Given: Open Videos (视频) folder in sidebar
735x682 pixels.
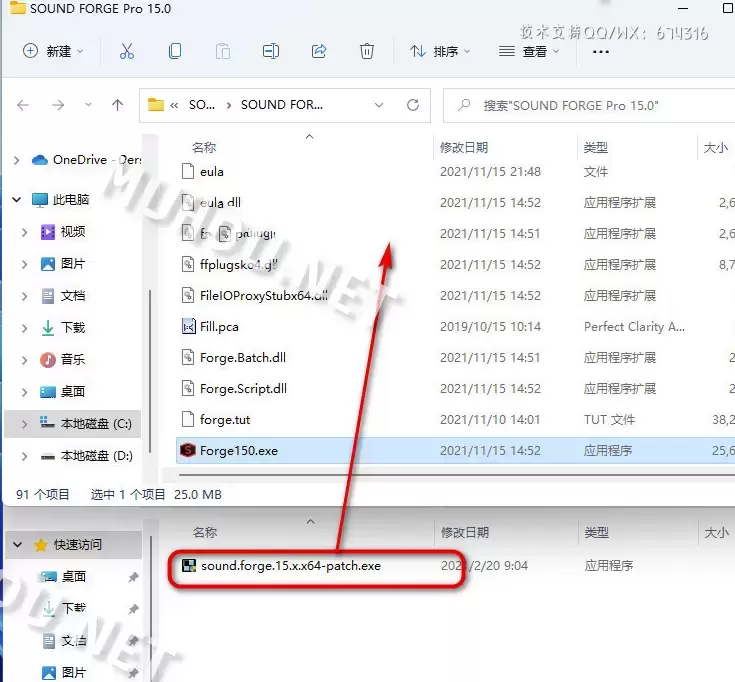Looking at the screenshot, I should pos(63,232).
